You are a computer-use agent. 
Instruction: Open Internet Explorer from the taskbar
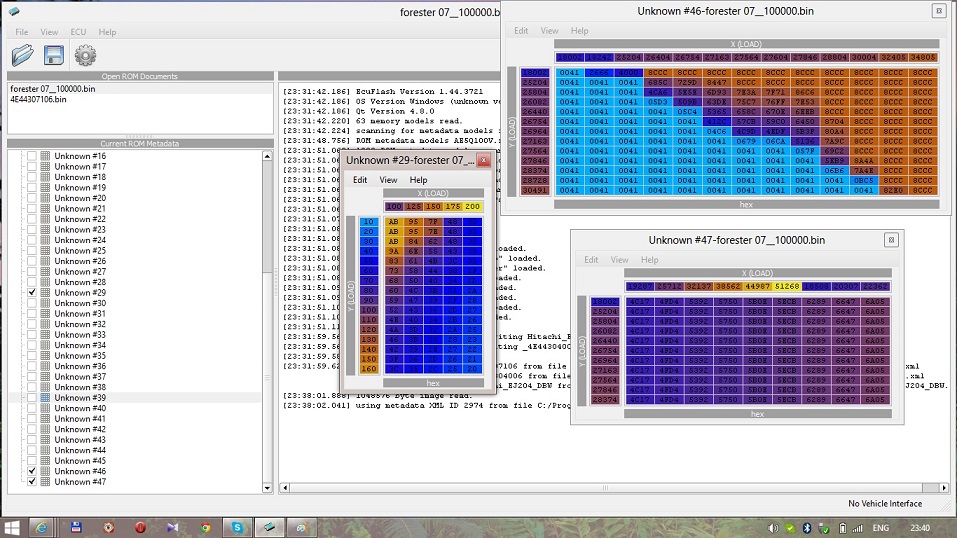[x=43, y=526]
